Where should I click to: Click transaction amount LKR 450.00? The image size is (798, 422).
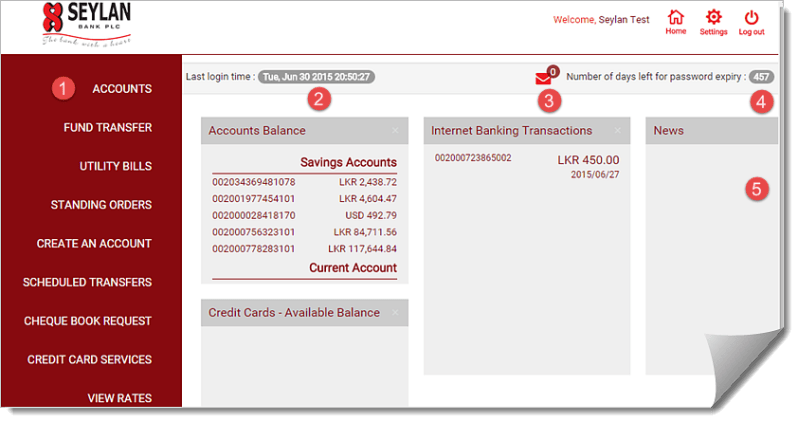click(588, 160)
